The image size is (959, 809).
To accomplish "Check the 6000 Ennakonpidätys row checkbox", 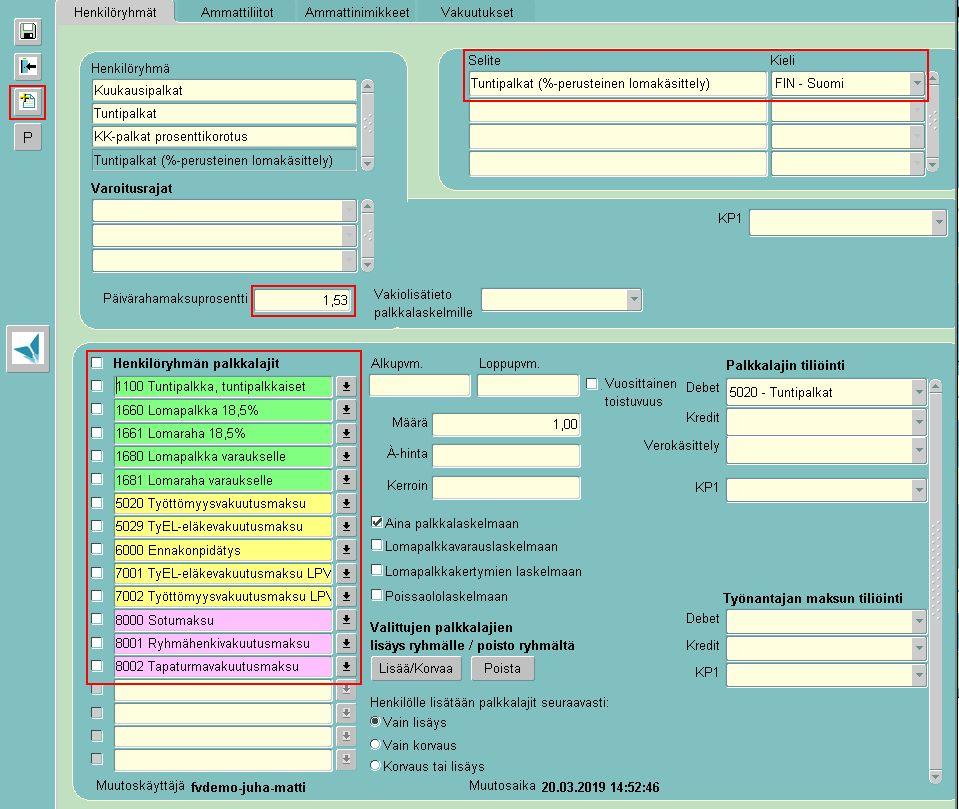I will click(97, 549).
